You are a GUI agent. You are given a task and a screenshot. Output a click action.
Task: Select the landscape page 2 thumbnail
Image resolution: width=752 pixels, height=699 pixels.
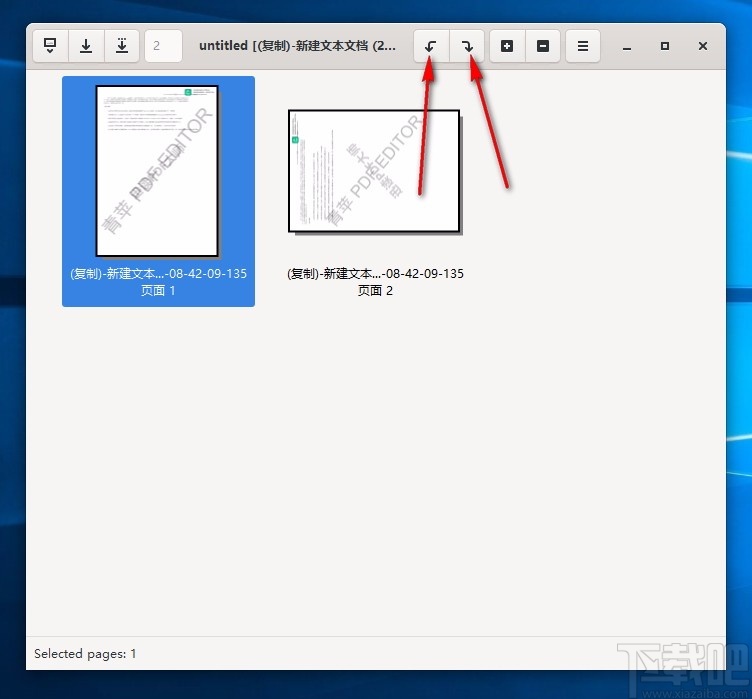click(x=374, y=171)
